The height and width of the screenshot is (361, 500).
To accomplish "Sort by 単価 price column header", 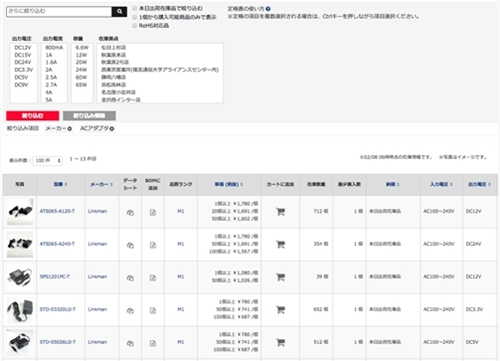I will [229, 184].
